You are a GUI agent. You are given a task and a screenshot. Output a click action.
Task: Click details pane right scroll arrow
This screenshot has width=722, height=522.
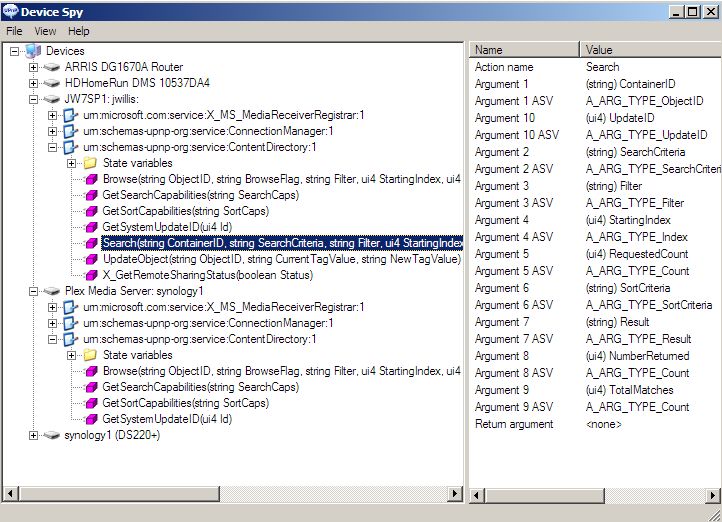tap(713, 495)
